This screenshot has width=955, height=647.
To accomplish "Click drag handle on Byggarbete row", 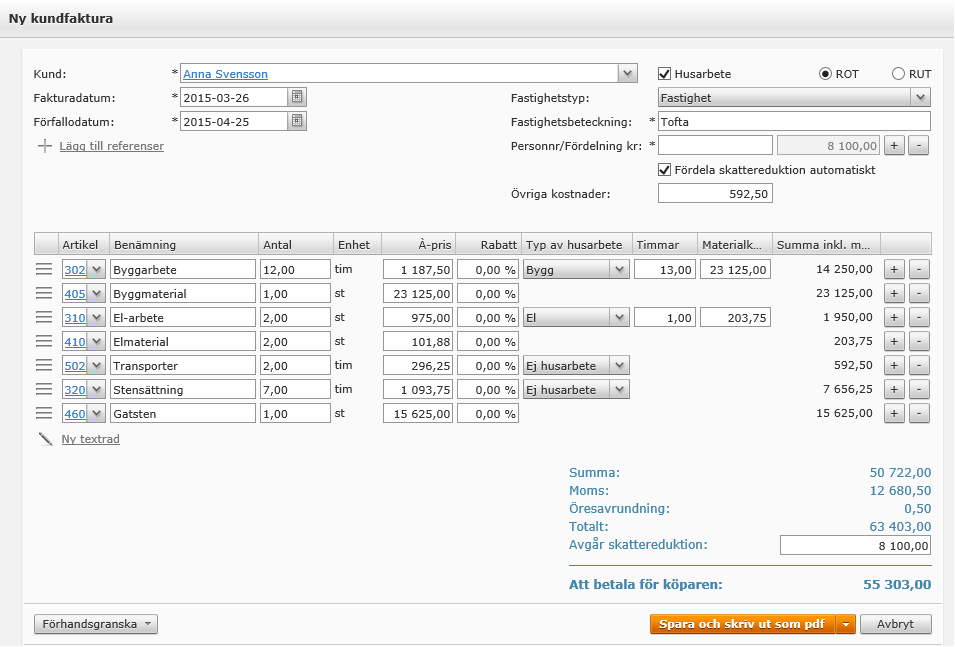I will (44, 269).
